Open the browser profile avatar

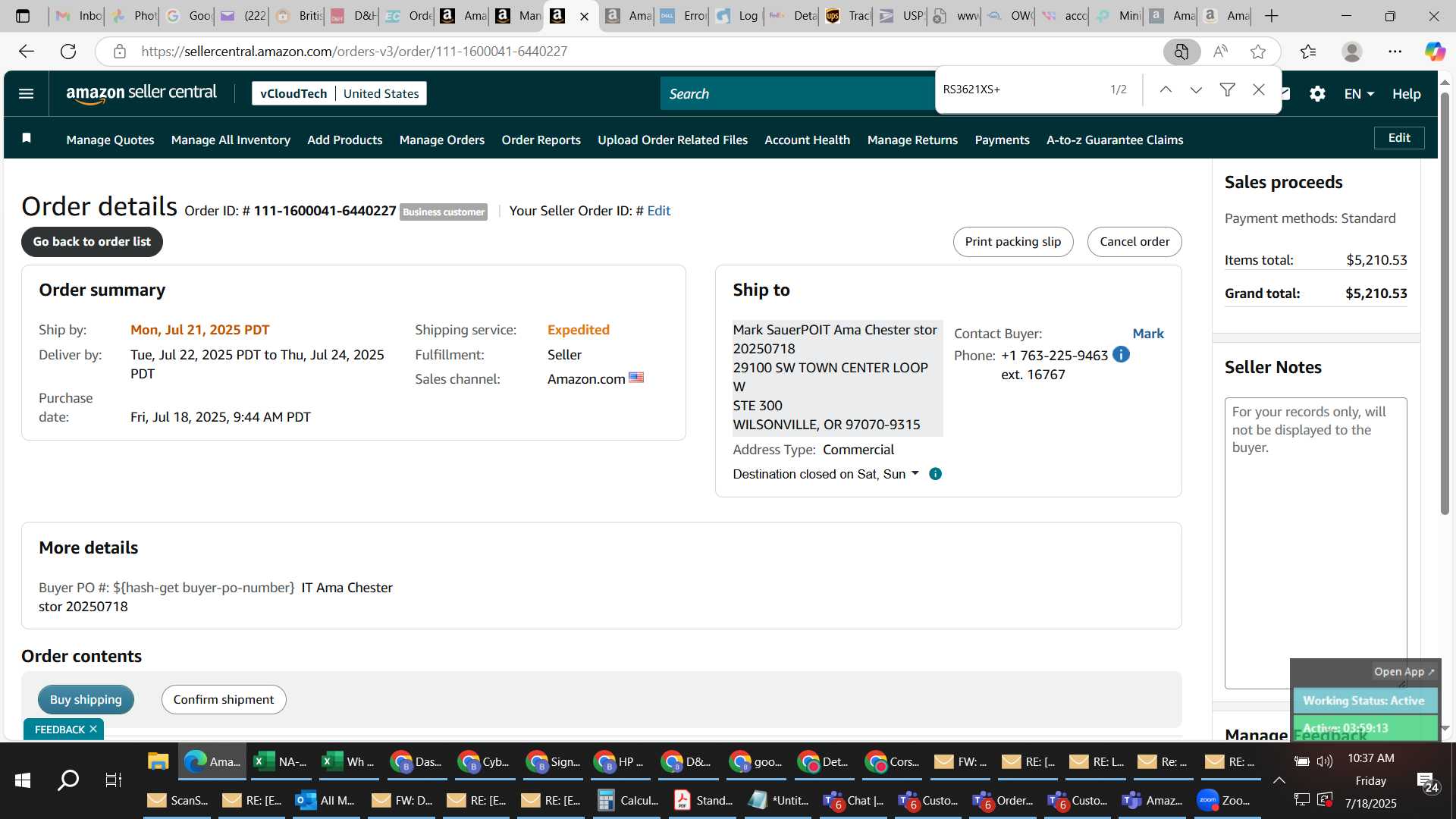click(x=1351, y=51)
